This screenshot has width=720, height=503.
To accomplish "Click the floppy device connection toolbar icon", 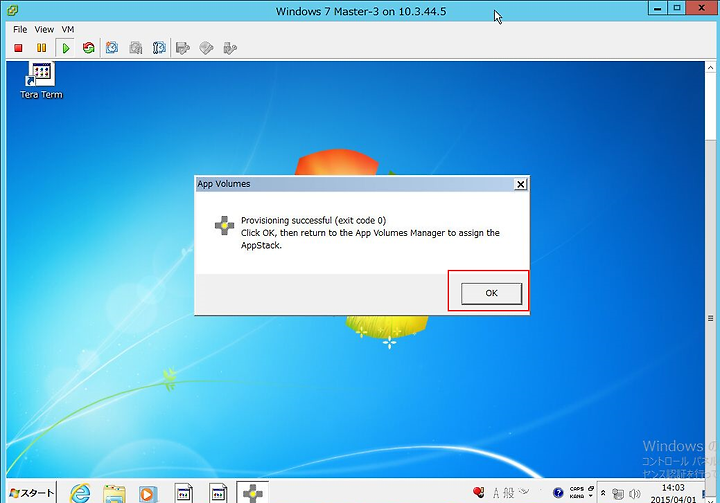I will pyautogui.click(x=183, y=48).
